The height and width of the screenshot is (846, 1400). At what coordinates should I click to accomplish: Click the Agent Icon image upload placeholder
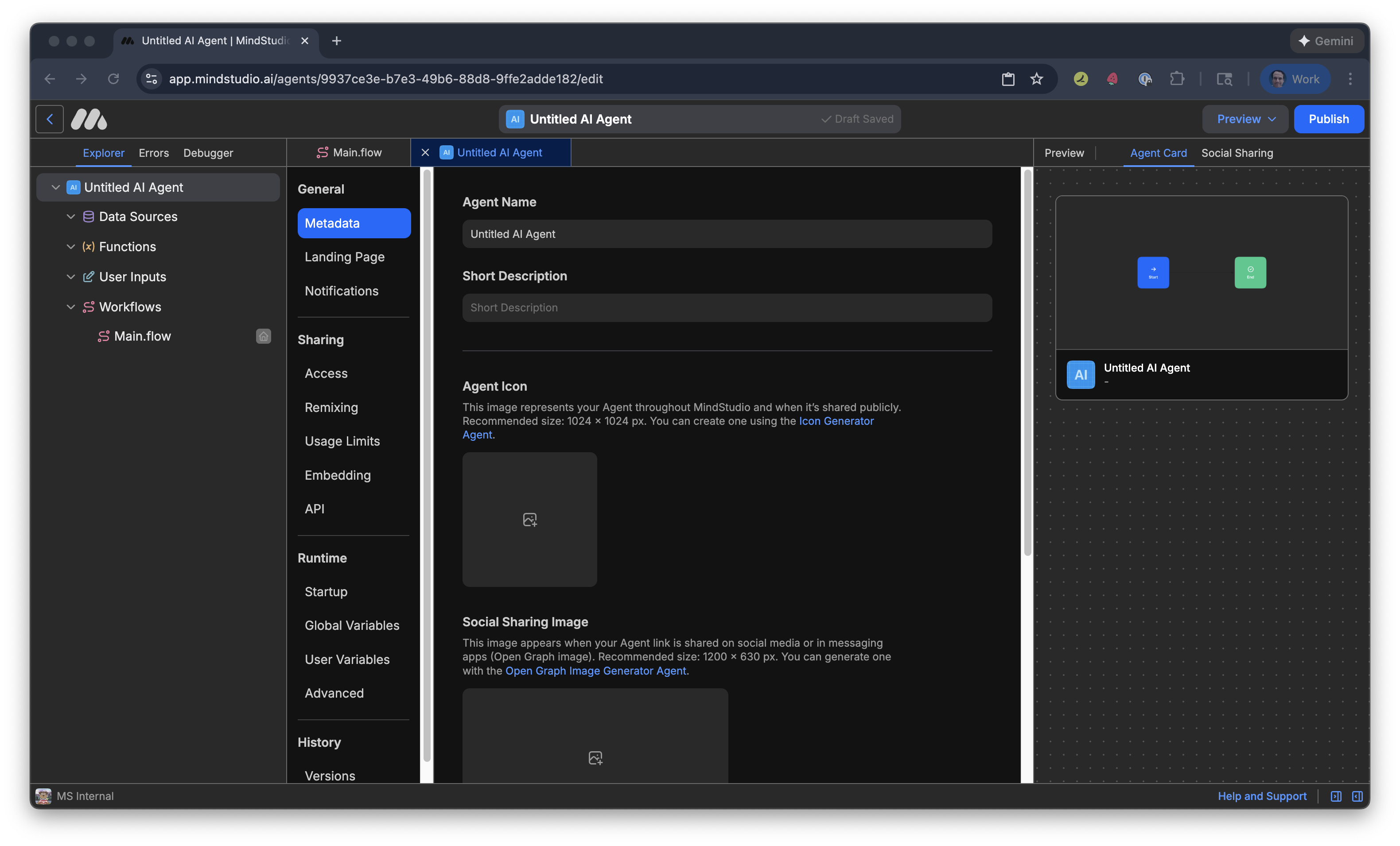[x=529, y=519]
